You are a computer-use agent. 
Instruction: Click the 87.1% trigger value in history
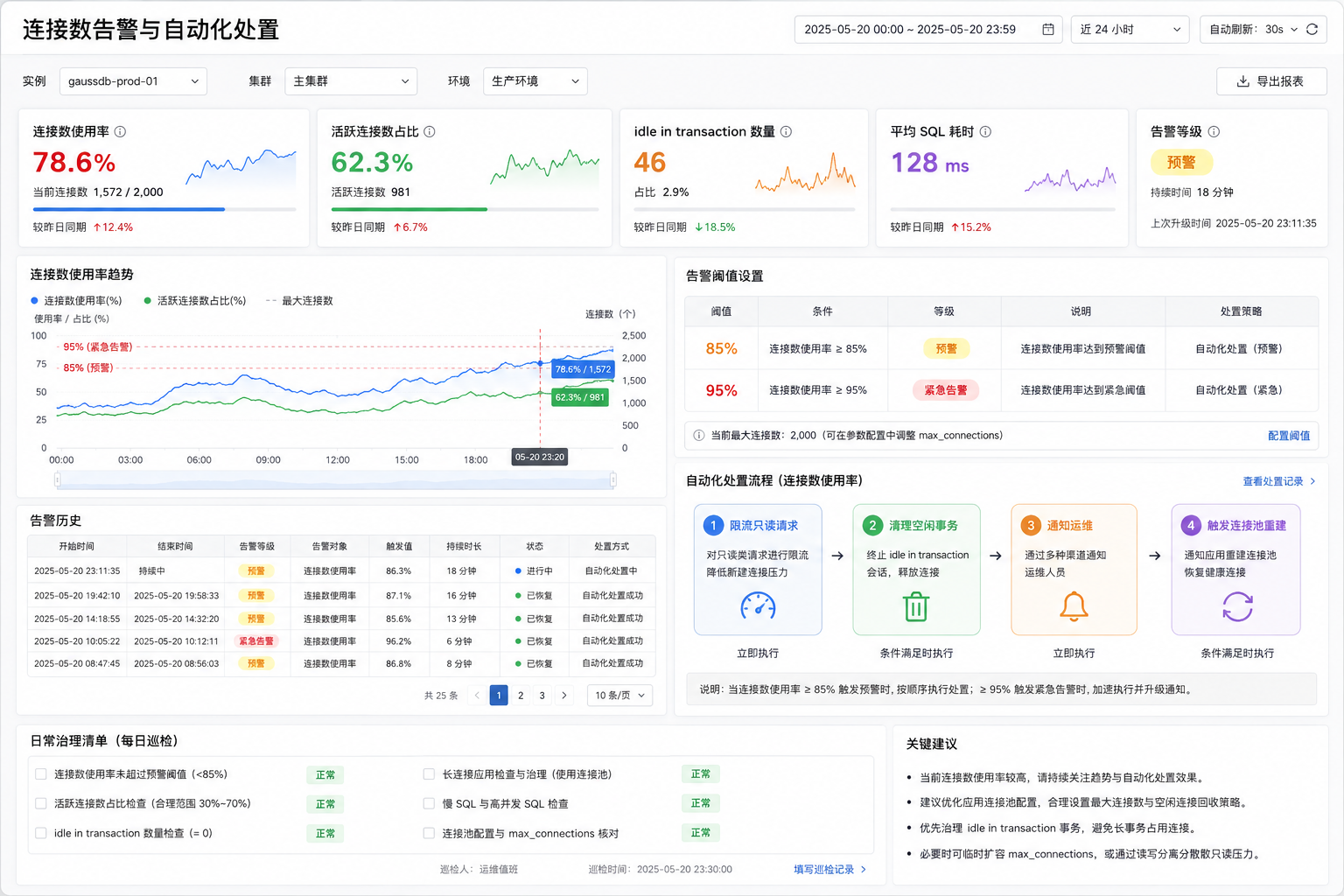point(399,596)
